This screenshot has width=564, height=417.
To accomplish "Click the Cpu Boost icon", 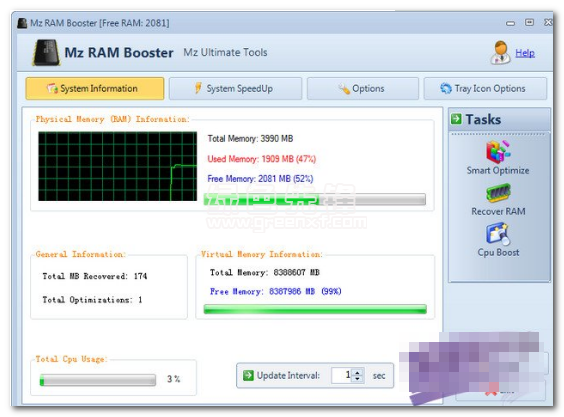I will (498, 234).
